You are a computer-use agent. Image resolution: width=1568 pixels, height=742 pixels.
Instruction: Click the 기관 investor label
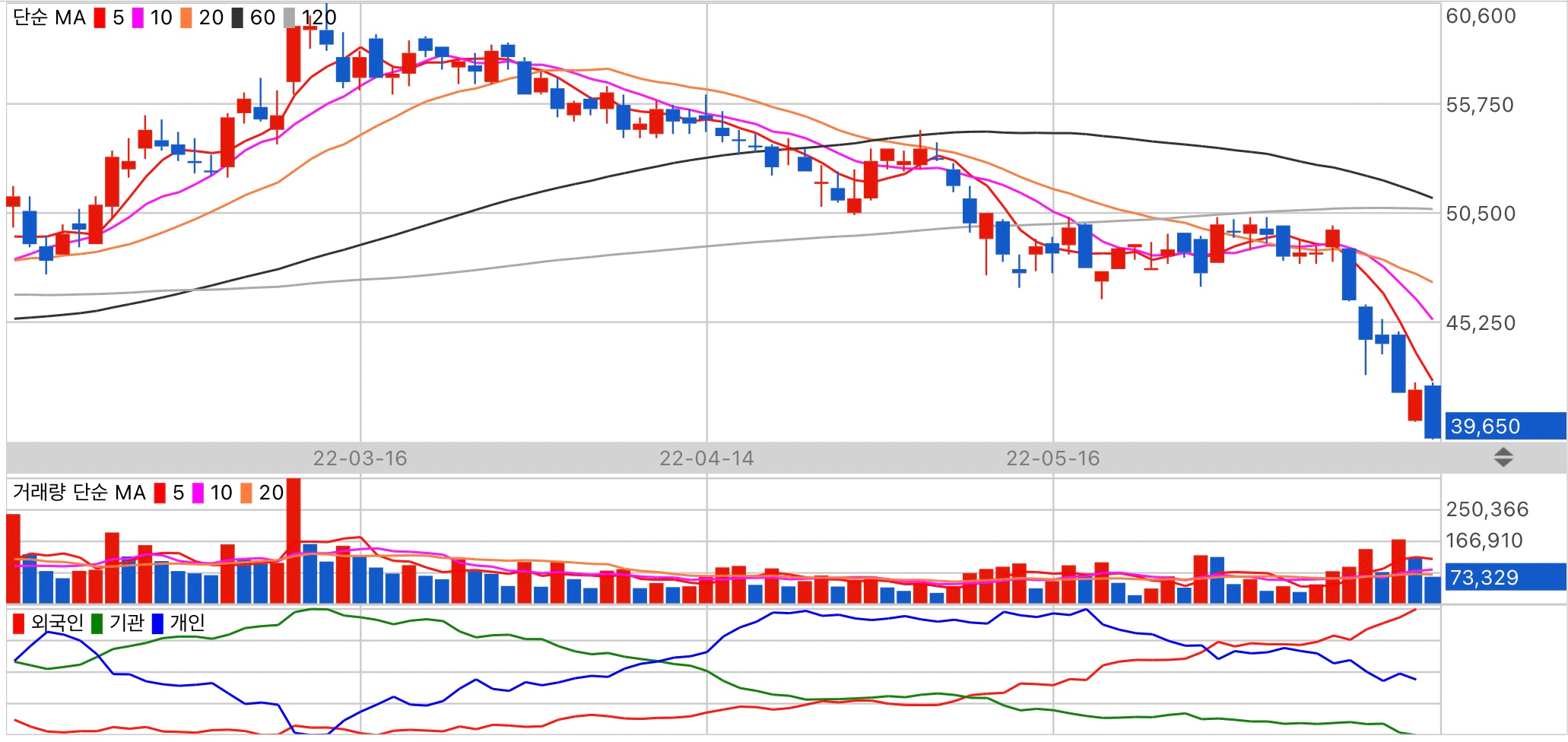pos(126,623)
